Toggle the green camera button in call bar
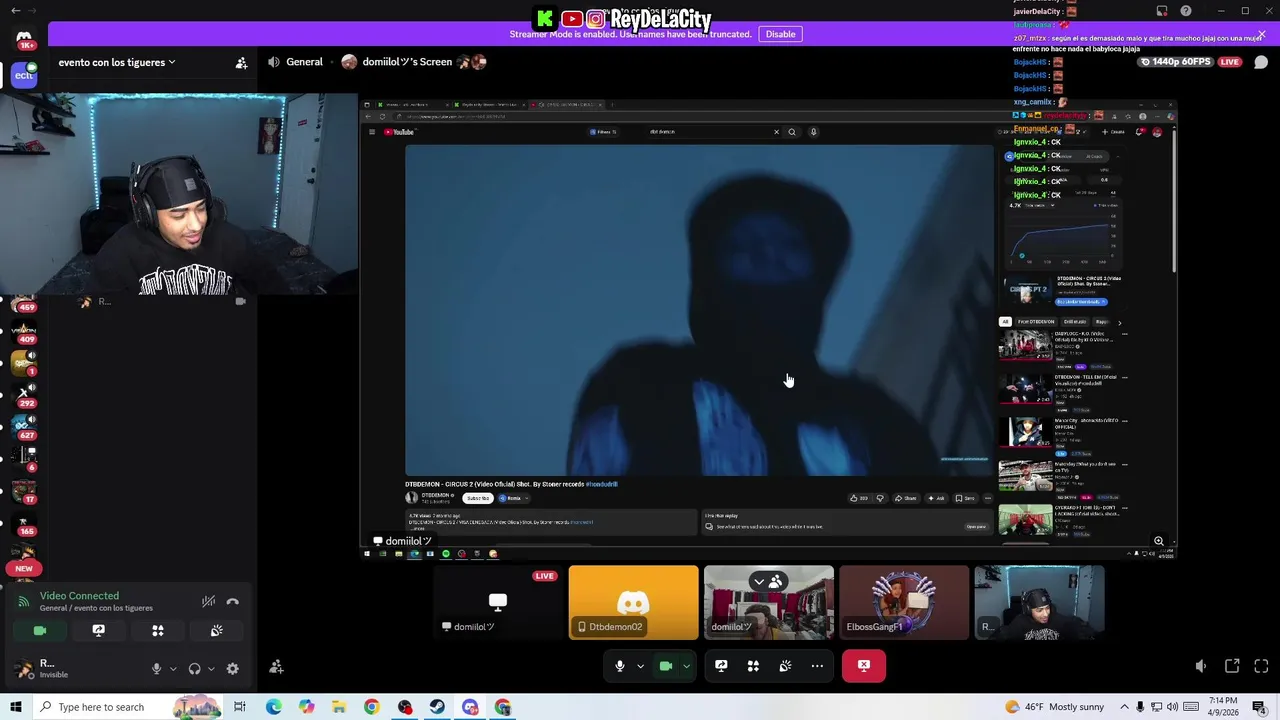 point(666,666)
